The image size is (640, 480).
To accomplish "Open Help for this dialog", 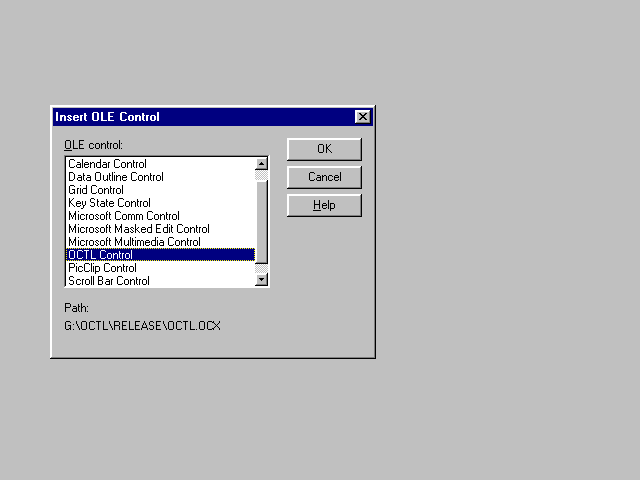I will [324, 205].
